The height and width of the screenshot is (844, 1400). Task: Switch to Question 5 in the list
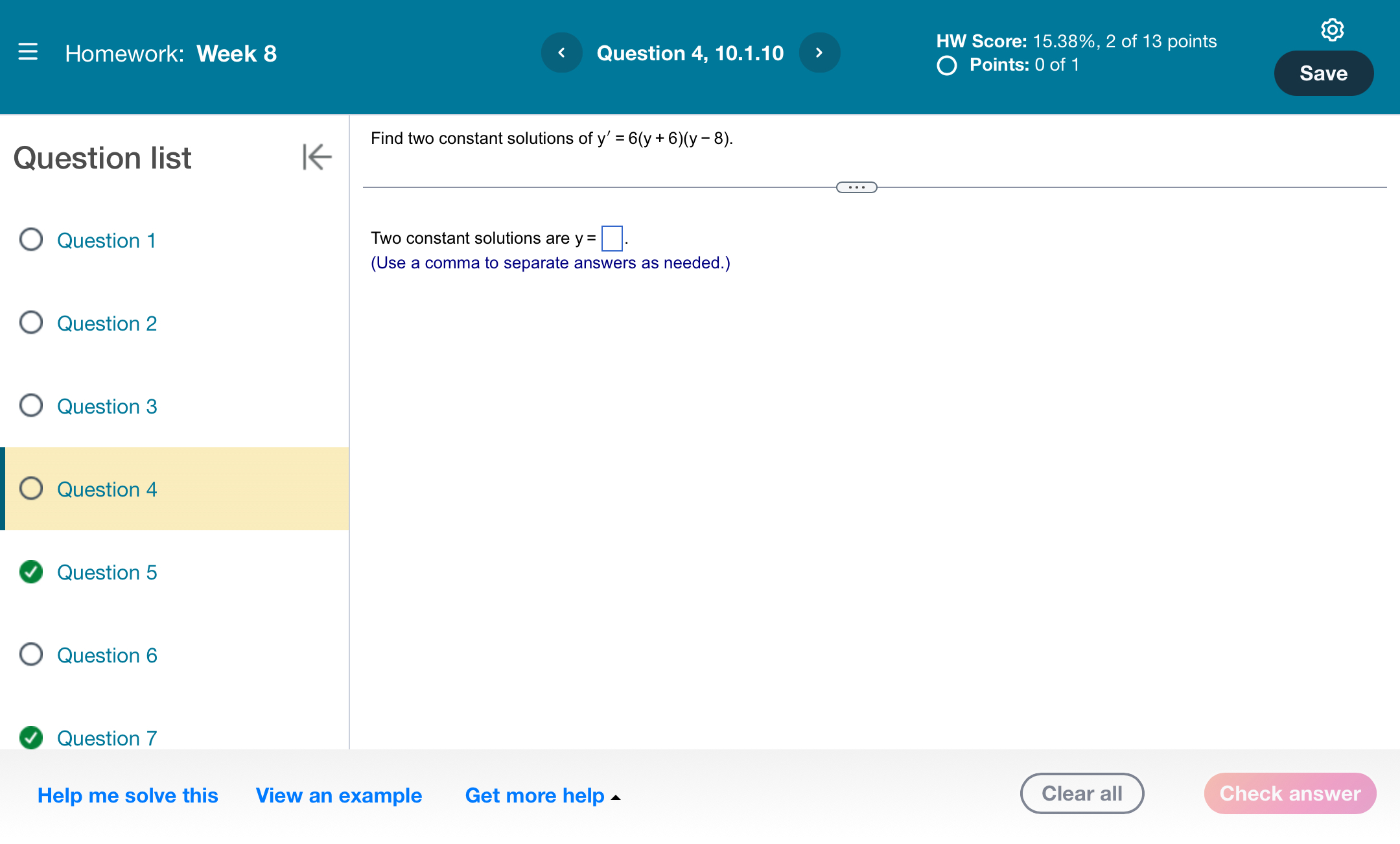point(107,572)
